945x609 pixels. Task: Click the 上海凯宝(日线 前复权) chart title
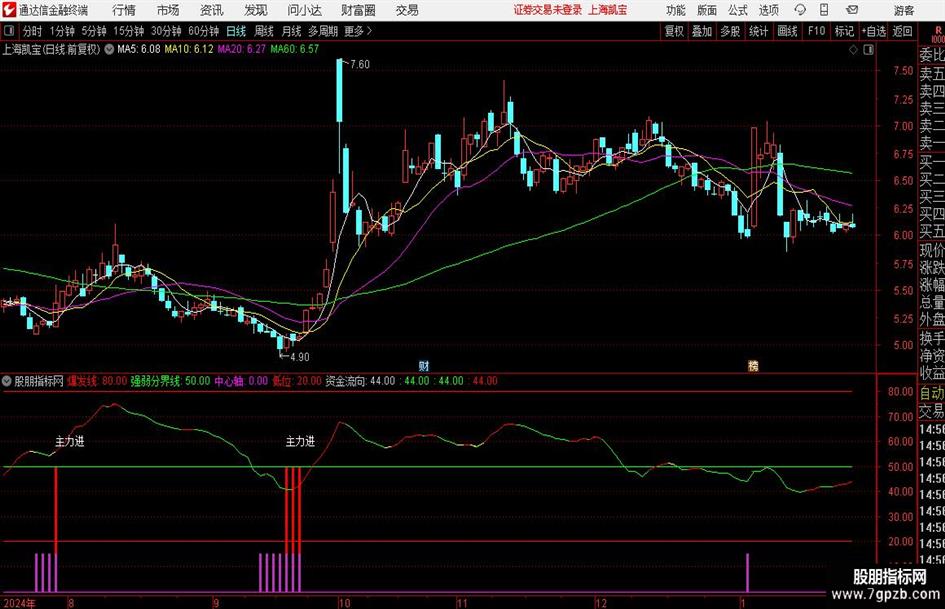[x=52, y=49]
